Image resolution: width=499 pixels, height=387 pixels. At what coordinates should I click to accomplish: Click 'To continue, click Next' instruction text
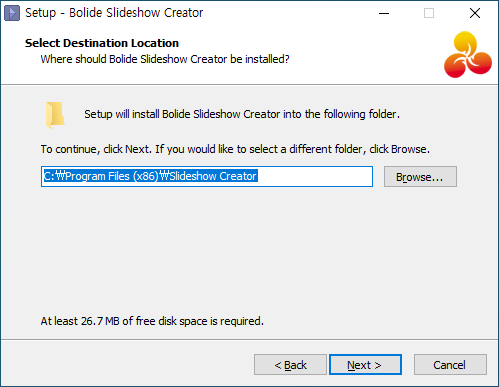point(235,149)
